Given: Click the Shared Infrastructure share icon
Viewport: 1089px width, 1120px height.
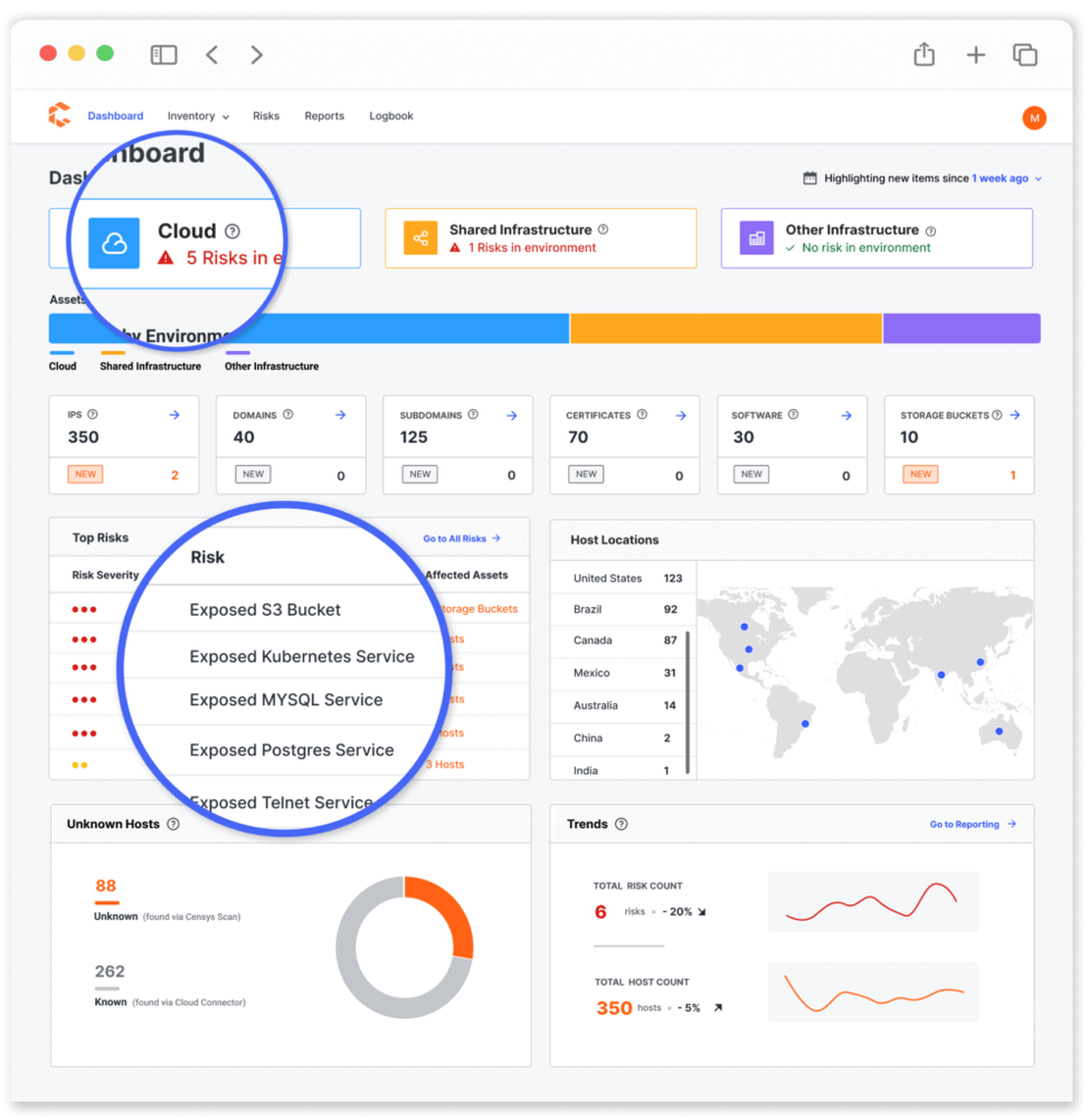Looking at the screenshot, I should pos(420,238).
